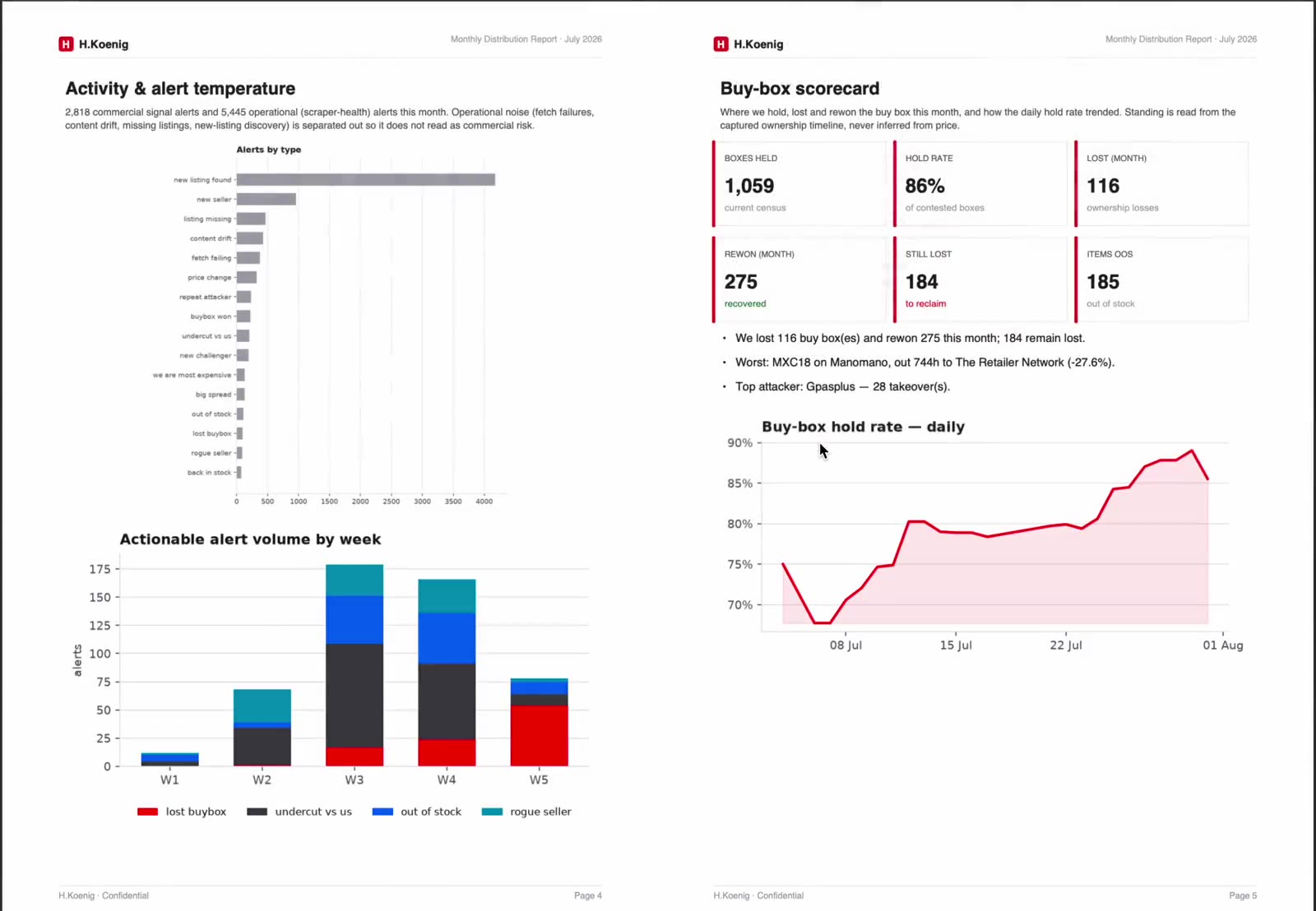1316x911 pixels.
Task: Click 'H.Koenig · Confidential' footer on page 4
Action: pos(104,895)
